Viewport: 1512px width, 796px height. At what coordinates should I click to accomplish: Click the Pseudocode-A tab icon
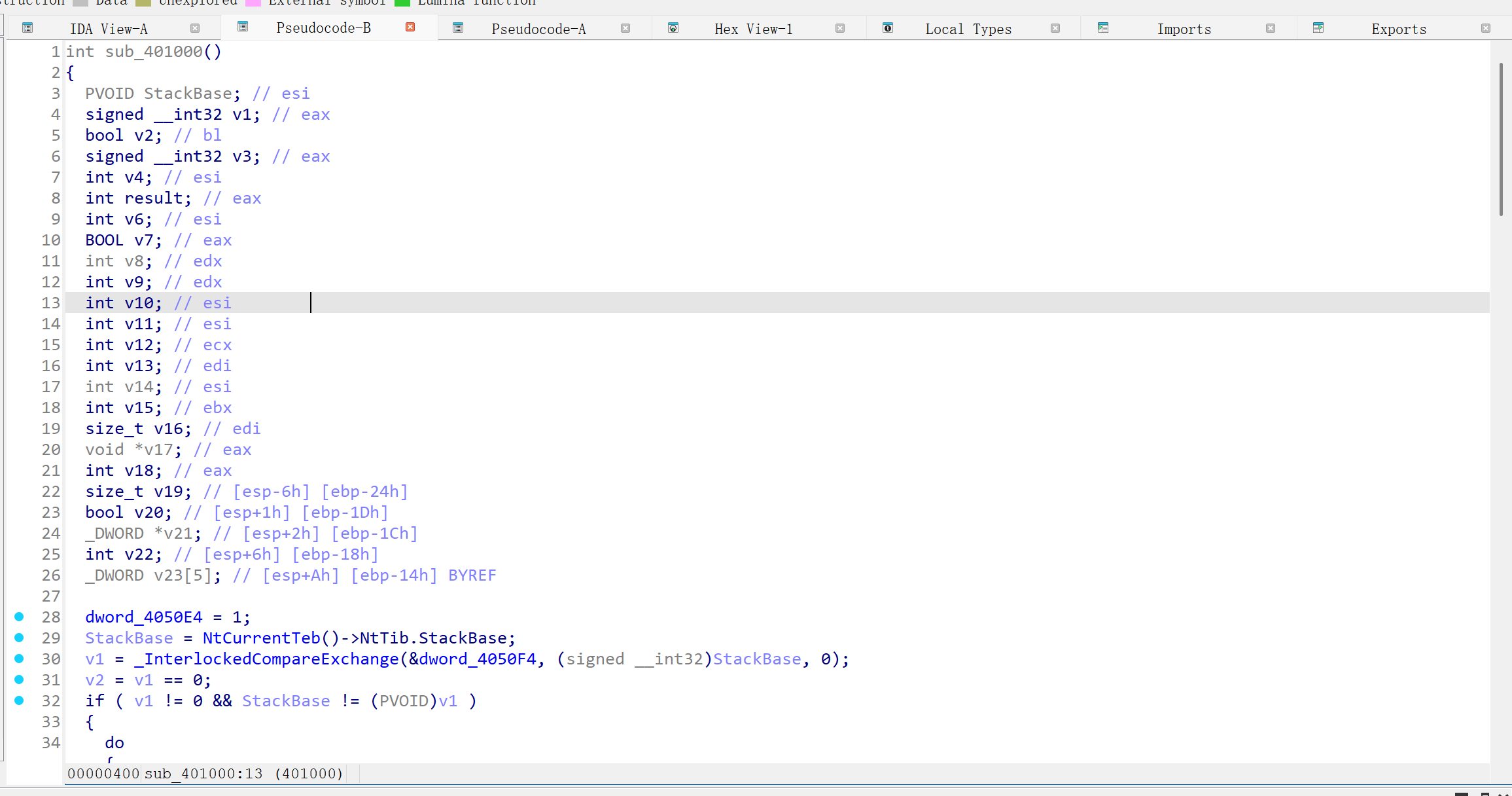click(x=458, y=28)
